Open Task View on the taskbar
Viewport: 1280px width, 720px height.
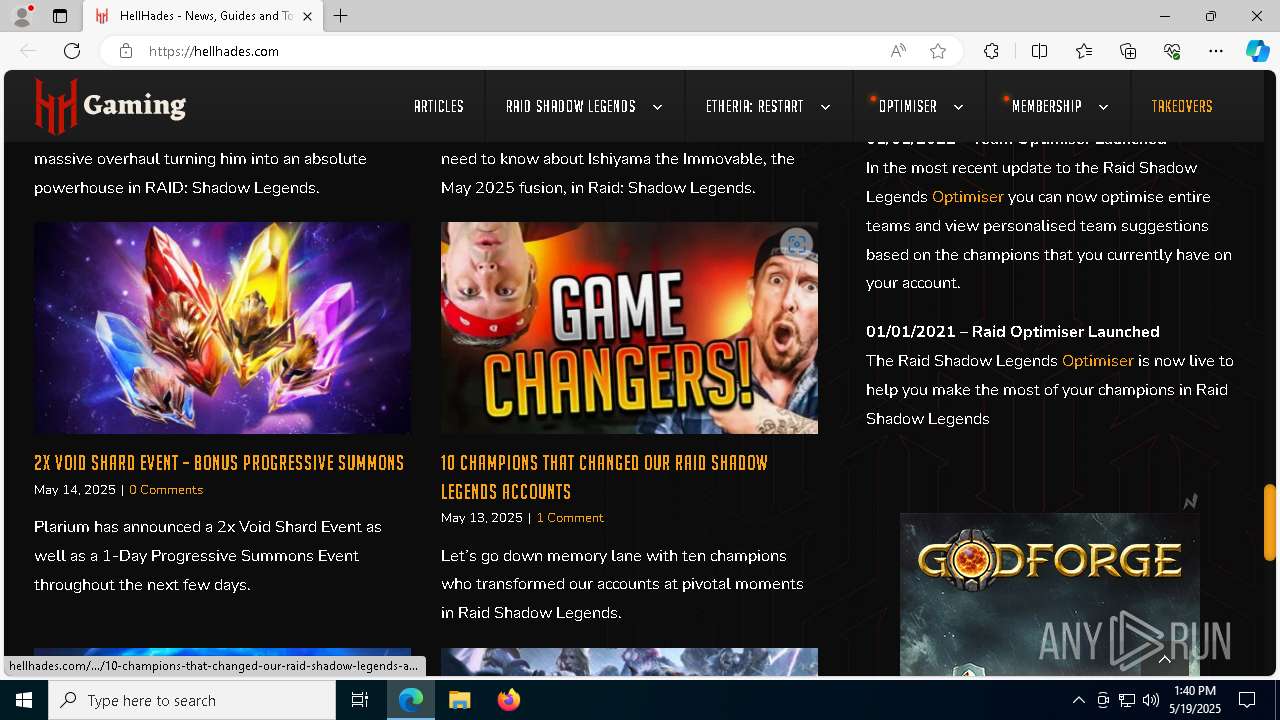(x=360, y=700)
